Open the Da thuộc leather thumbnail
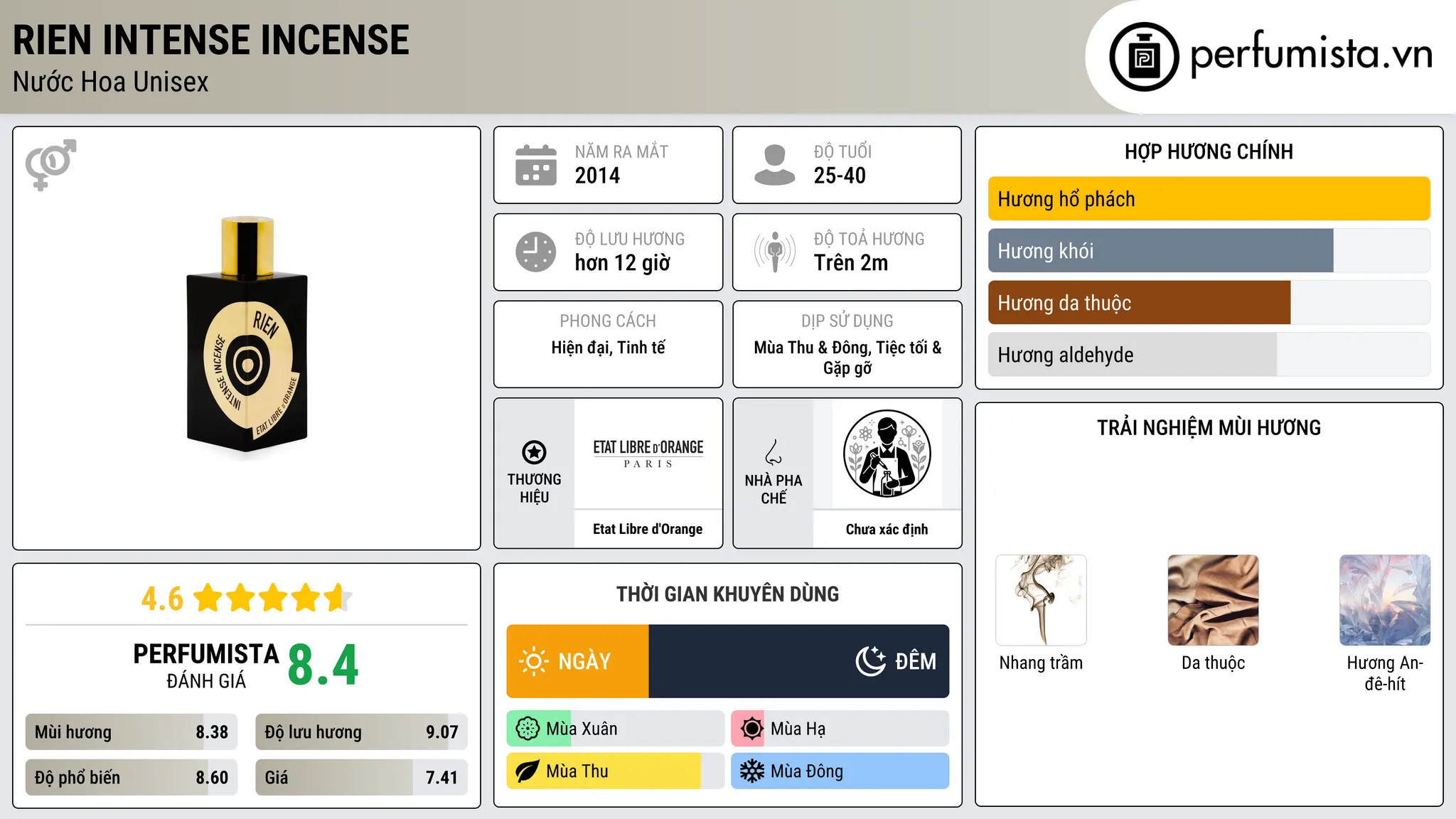 pos(1213,600)
